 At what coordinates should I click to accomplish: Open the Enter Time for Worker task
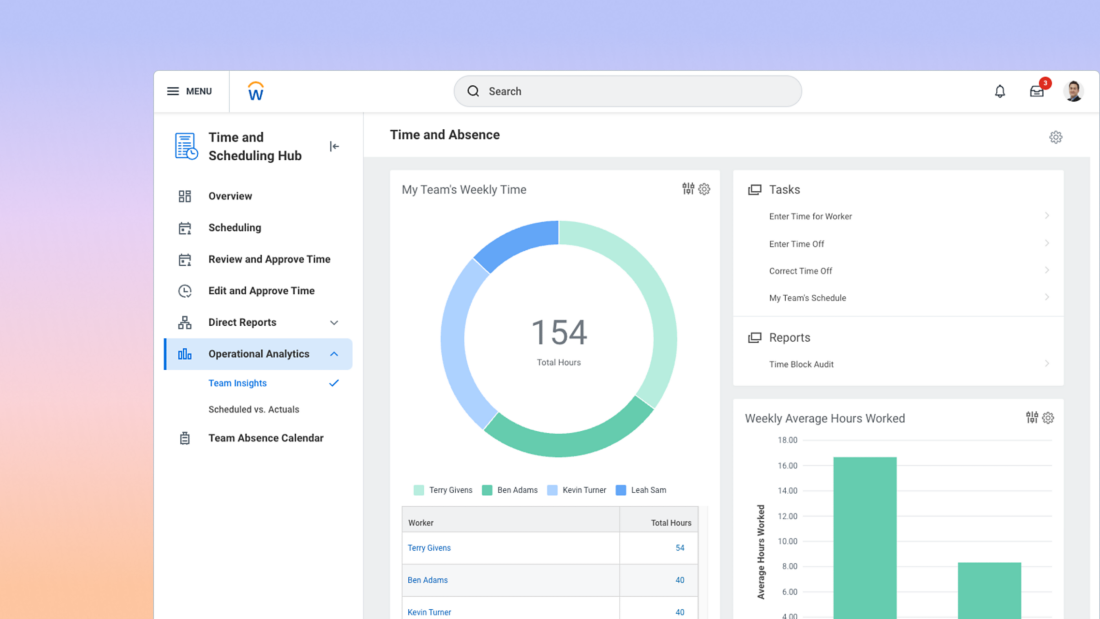click(810, 216)
